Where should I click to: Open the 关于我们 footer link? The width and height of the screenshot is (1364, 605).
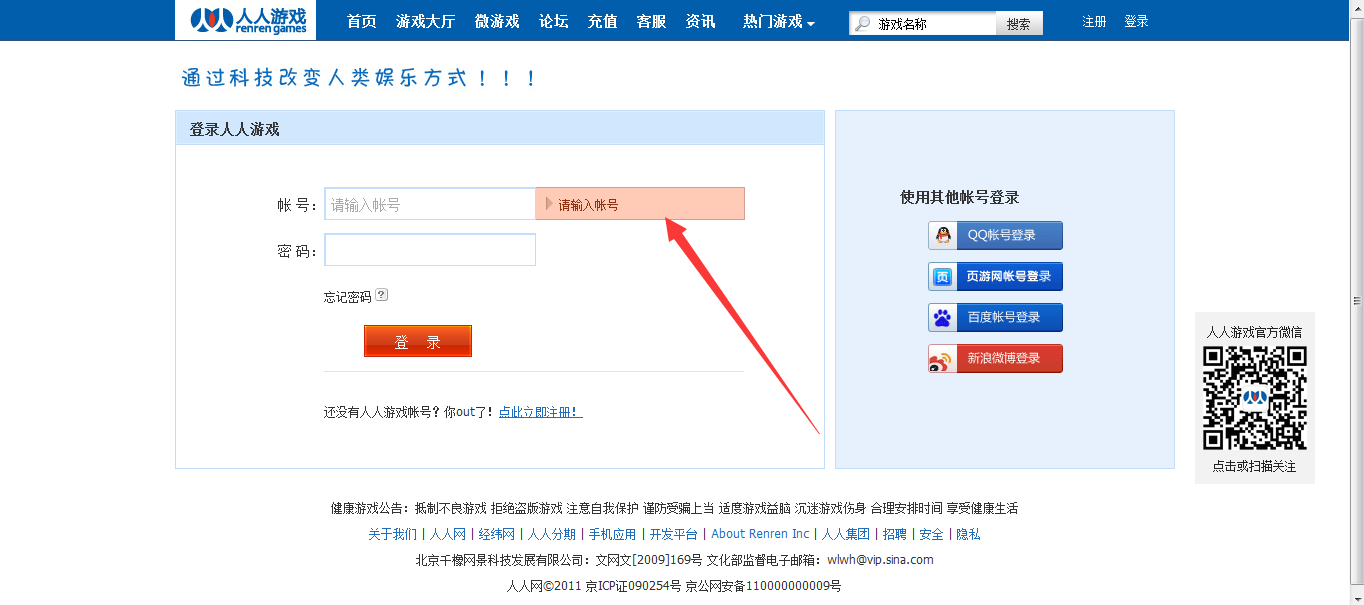393,534
